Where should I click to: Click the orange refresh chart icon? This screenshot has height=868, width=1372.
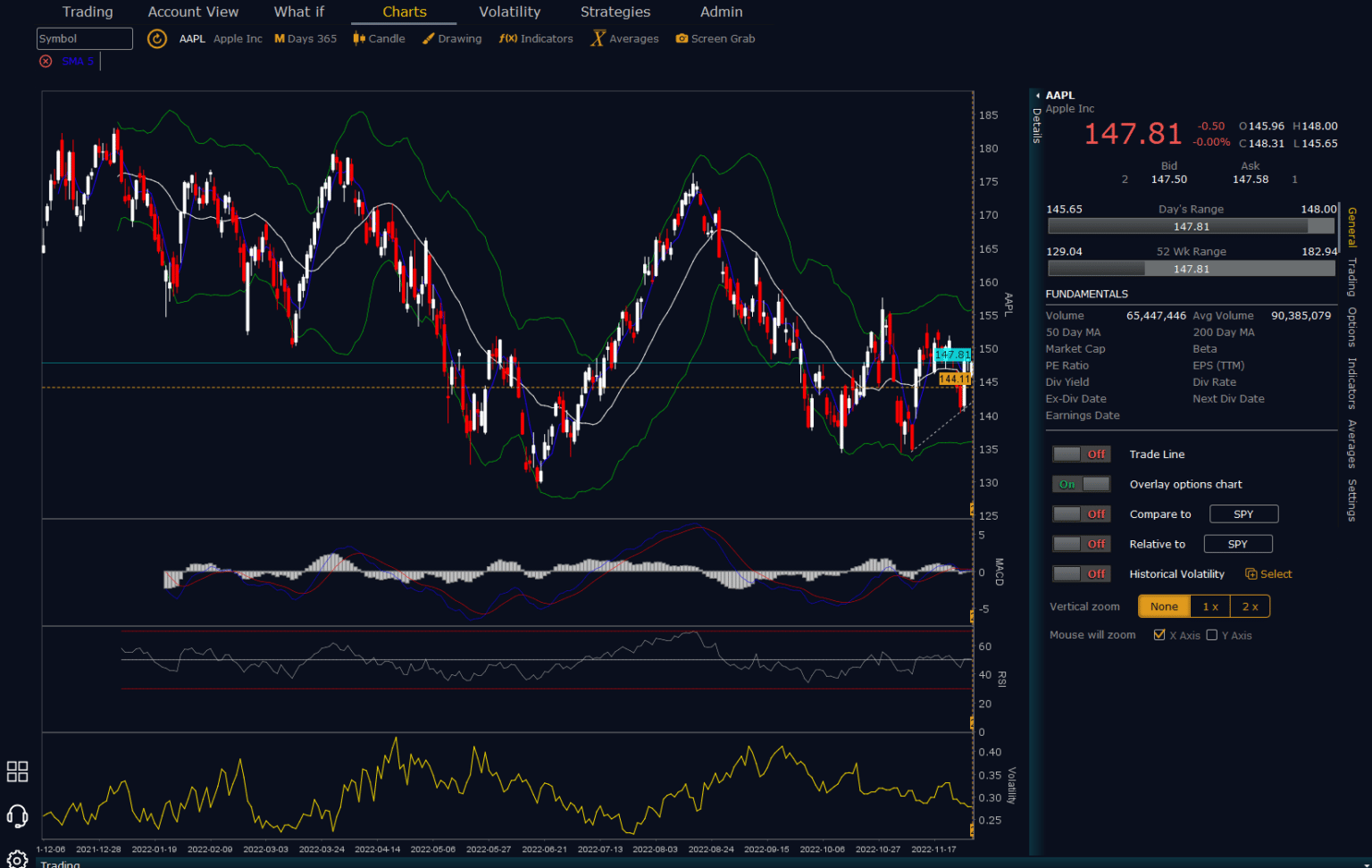tap(157, 38)
